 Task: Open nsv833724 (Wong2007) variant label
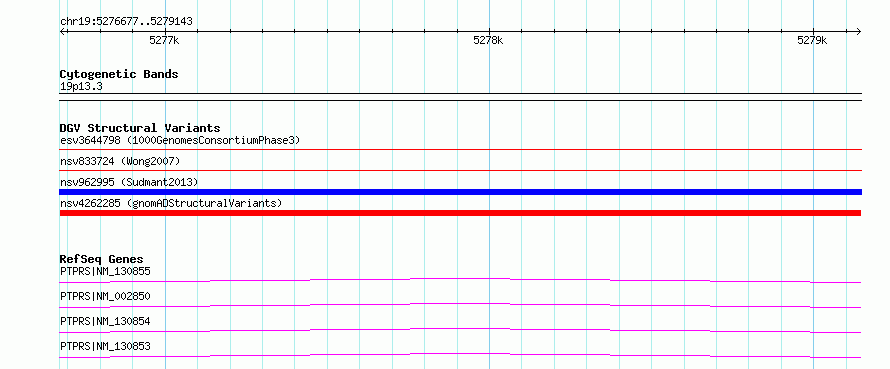tap(120, 161)
